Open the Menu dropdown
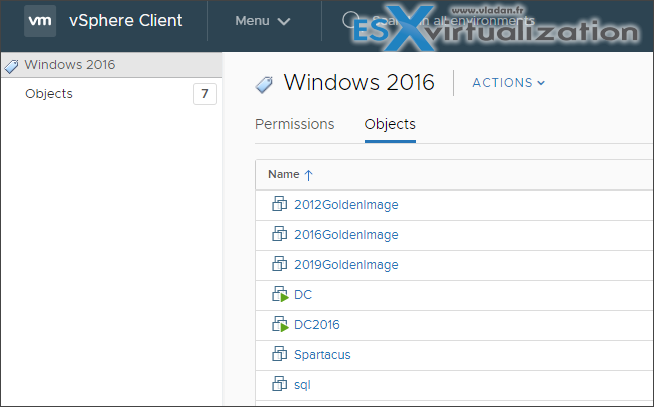 [263, 21]
